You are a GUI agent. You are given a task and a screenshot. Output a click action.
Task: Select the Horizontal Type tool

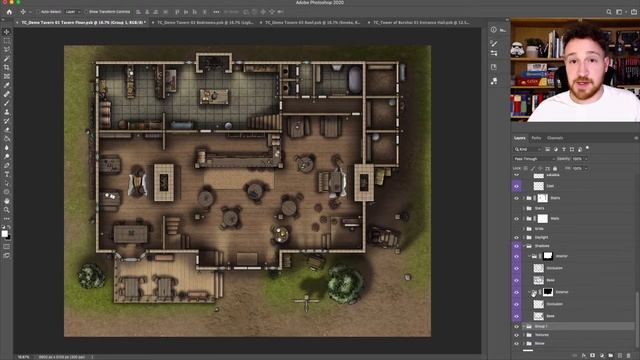pos(6,174)
